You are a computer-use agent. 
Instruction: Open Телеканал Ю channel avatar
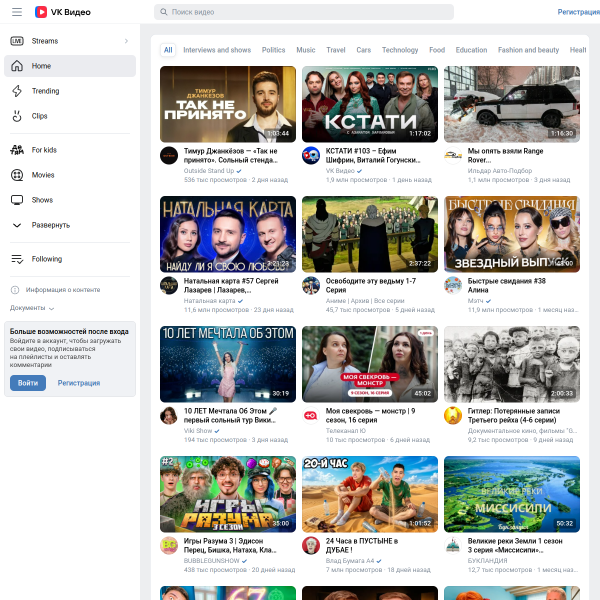311,416
